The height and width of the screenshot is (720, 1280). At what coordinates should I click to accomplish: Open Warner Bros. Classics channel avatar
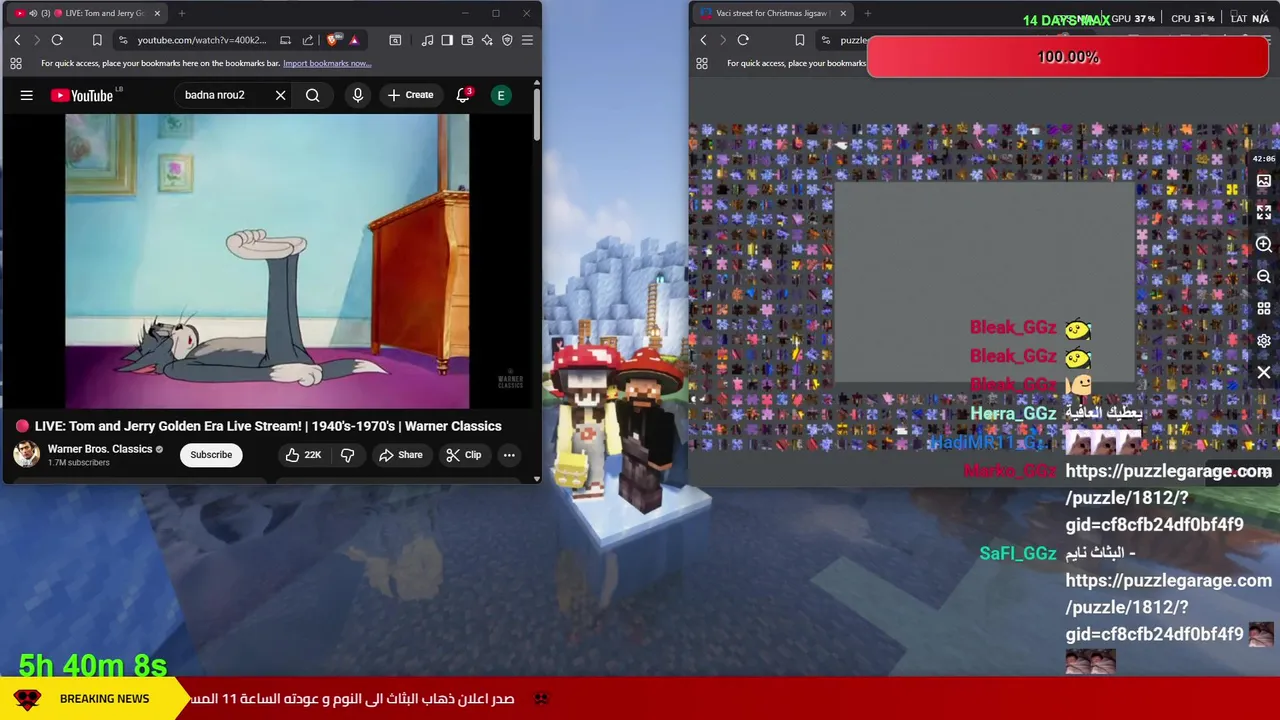26,454
